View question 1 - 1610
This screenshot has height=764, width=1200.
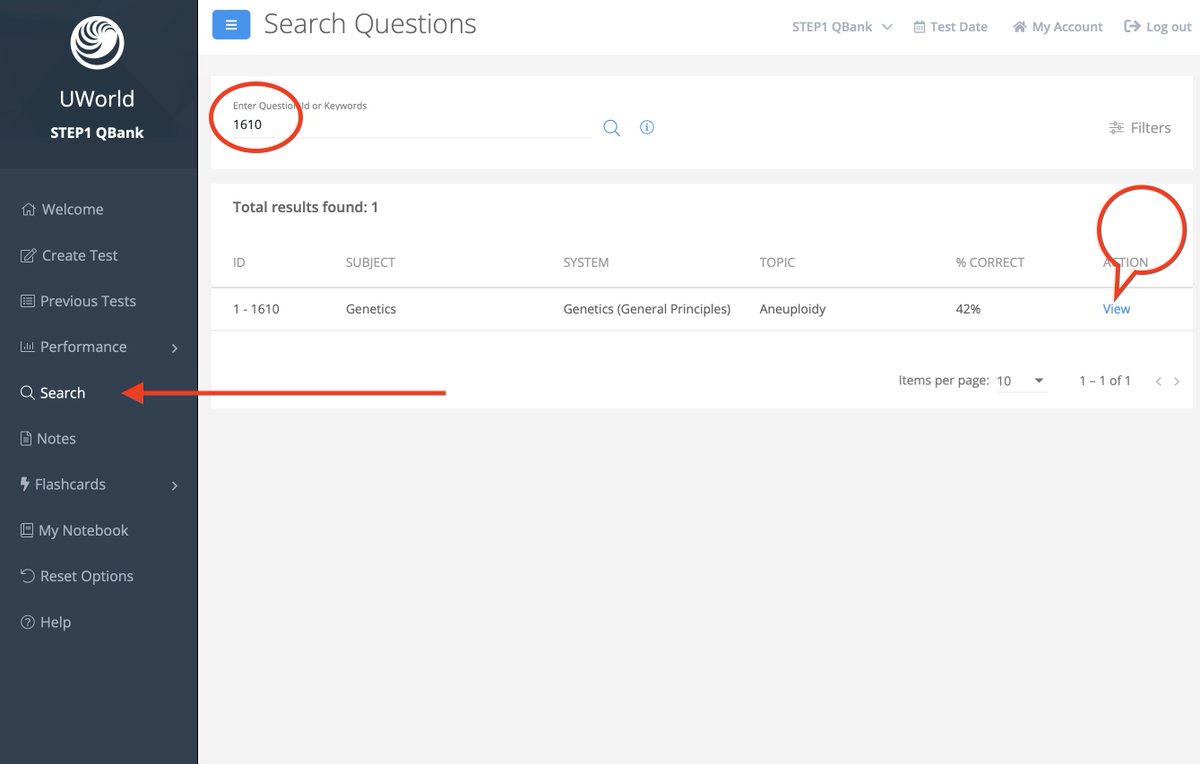click(x=1116, y=309)
